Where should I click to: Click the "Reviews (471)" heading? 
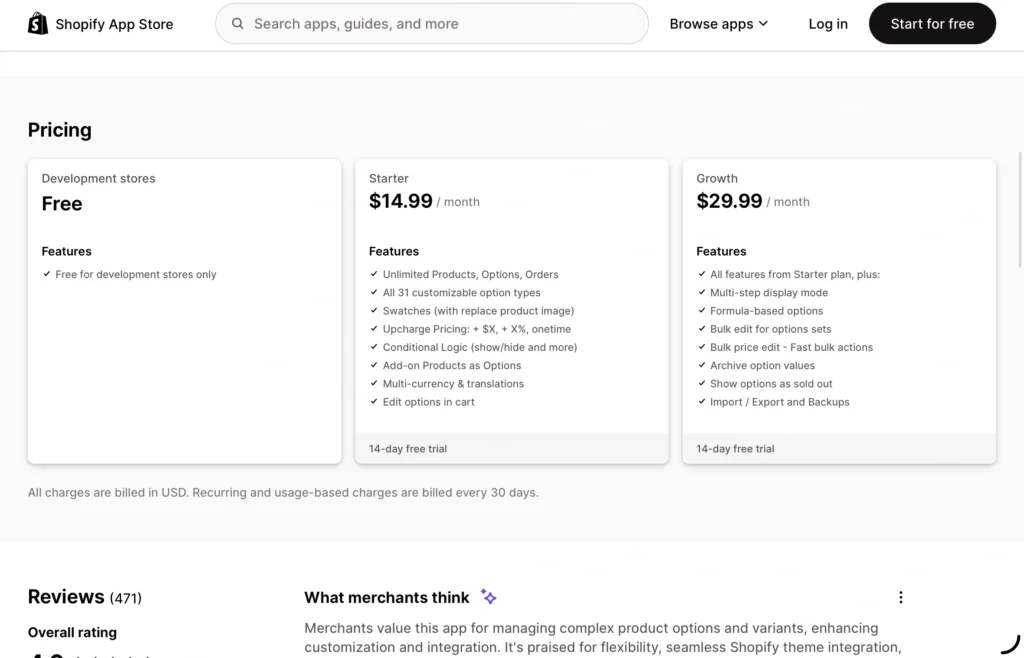click(x=84, y=596)
